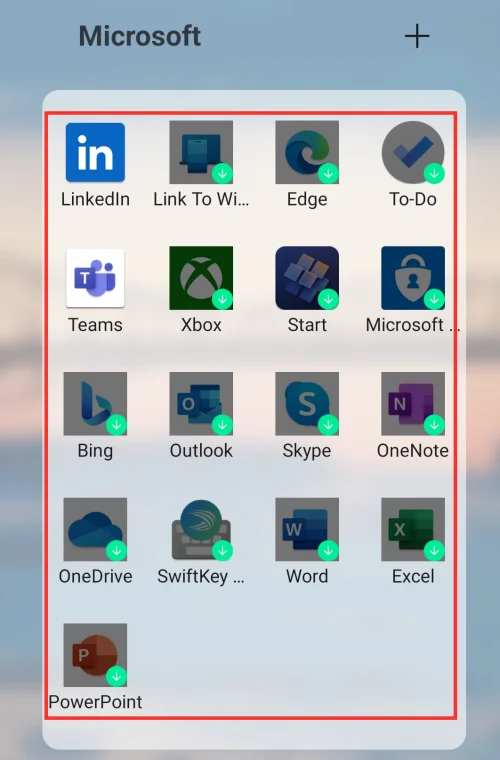Add an app with the plus button
The image size is (500, 760).
point(417,36)
